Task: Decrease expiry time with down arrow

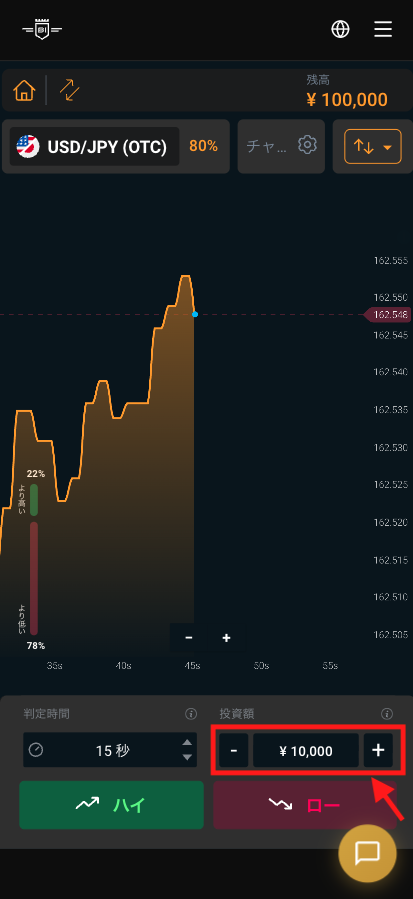Action: [x=187, y=757]
